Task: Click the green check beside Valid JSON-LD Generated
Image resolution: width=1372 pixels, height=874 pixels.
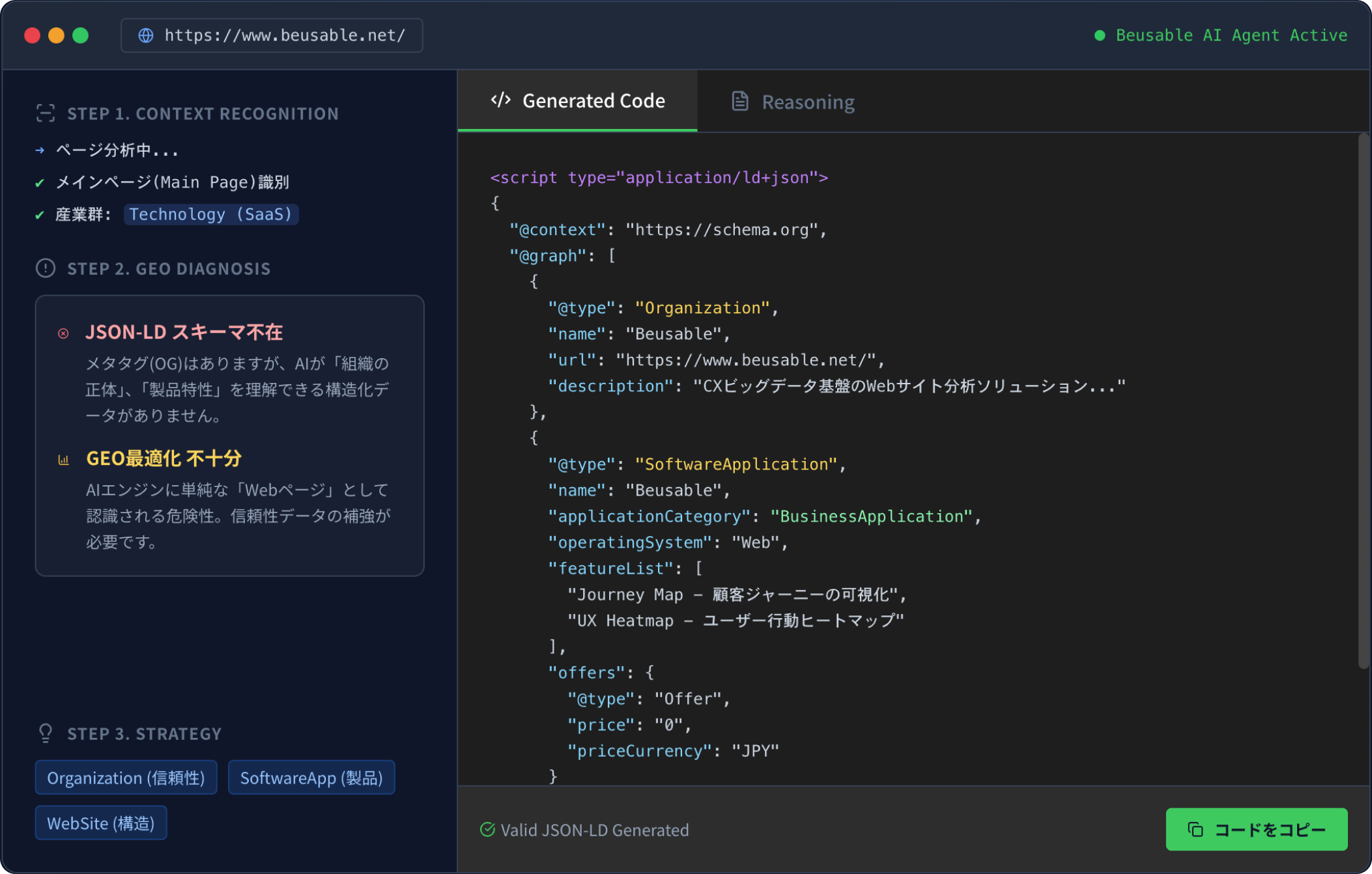Action: coord(487,829)
